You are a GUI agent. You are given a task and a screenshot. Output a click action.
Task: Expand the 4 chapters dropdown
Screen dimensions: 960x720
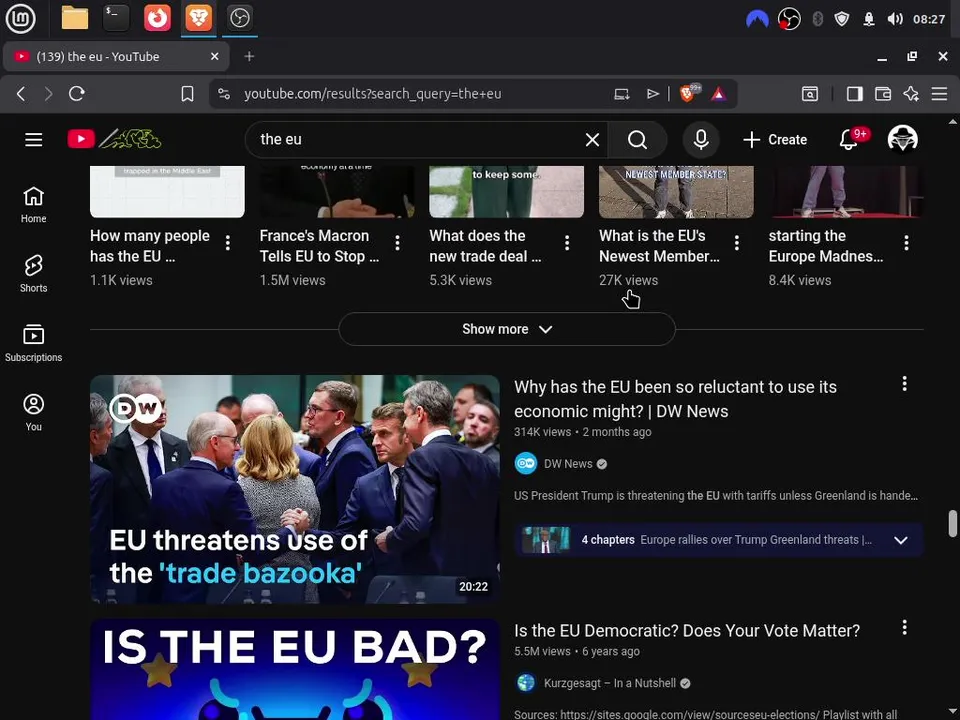pos(901,540)
